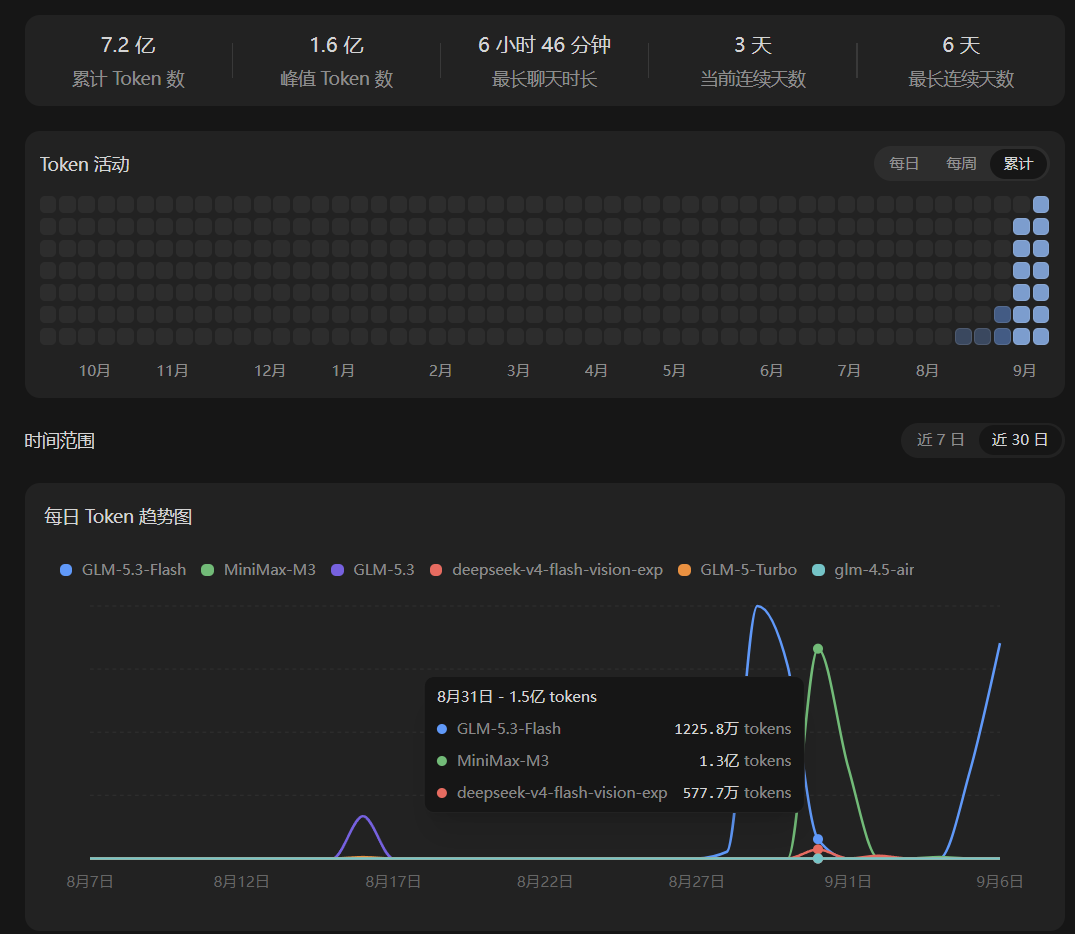The width and height of the screenshot is (1075, 934).
Task: Select the 累计 activity view
Action: 1018,164
